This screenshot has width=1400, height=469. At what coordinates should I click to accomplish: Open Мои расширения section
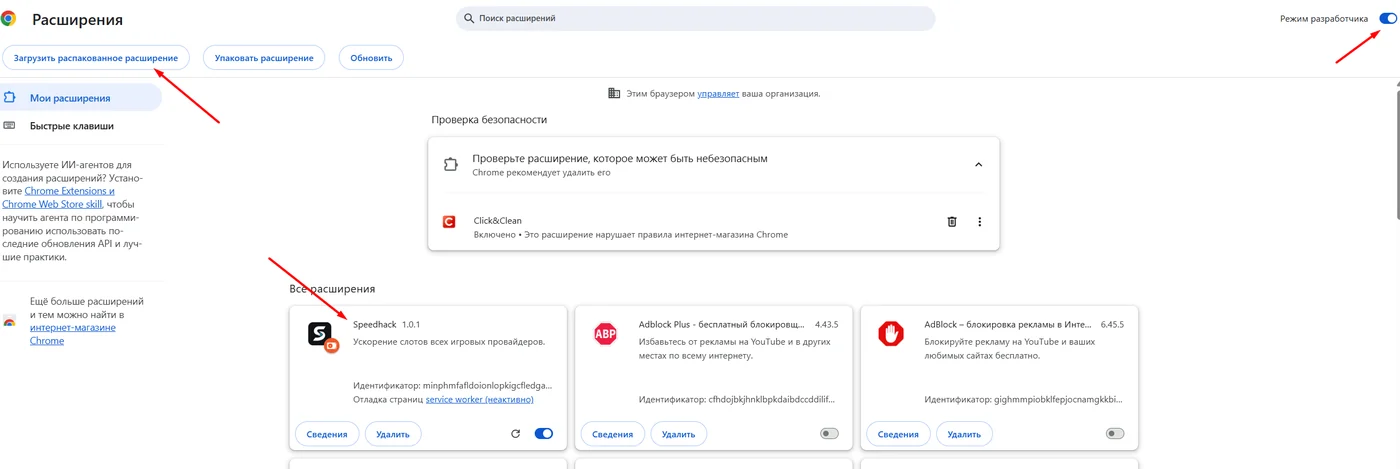(81, 98)
